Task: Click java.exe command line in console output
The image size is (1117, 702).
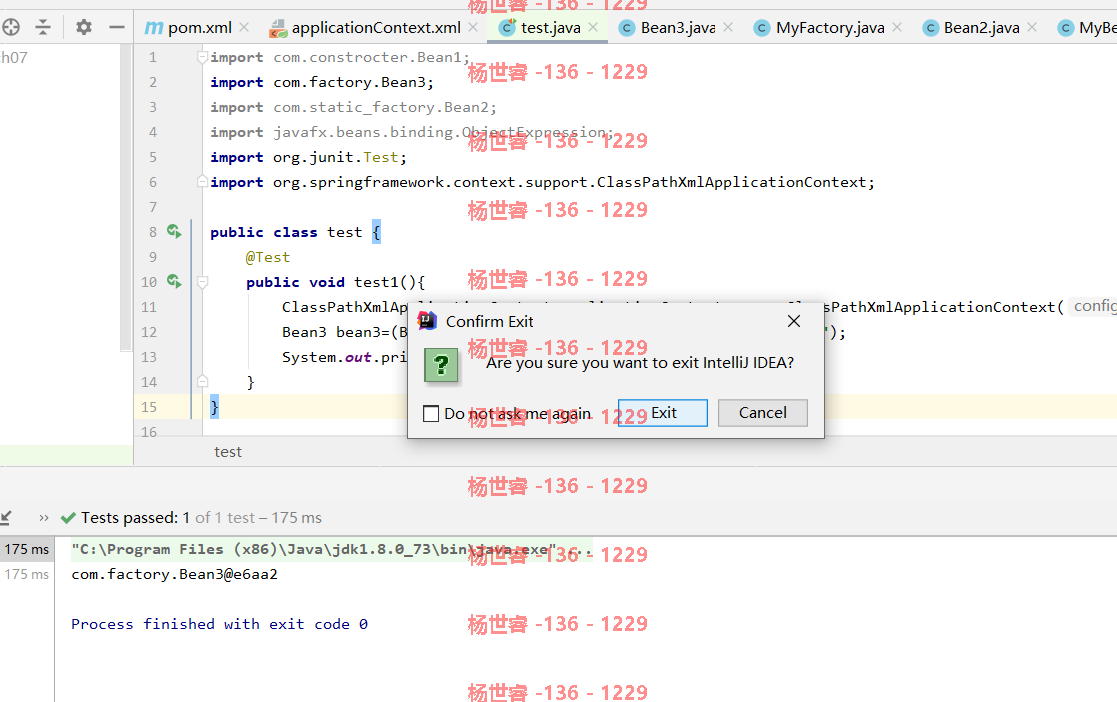Action: 331,549
